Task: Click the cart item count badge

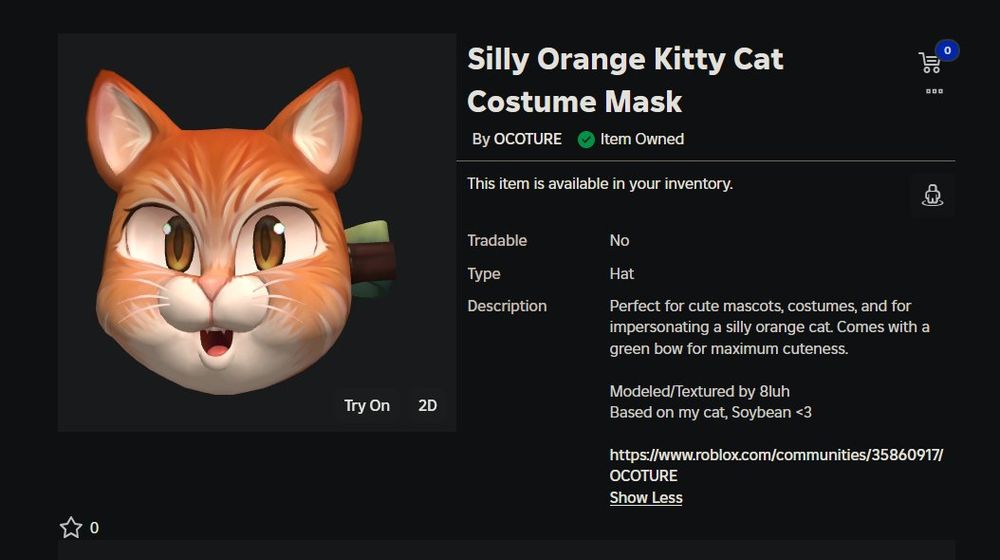Action: [x=947, y=50]
